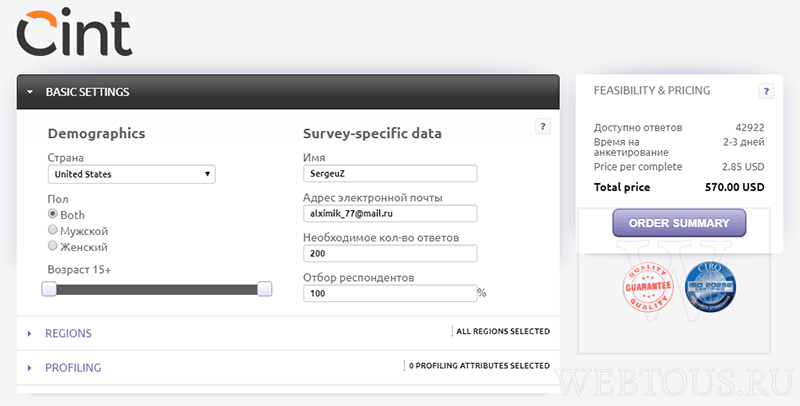The image size is (800, 406).
Task: Click the Survey-specific data heading
Action: [x=372, y=134]
